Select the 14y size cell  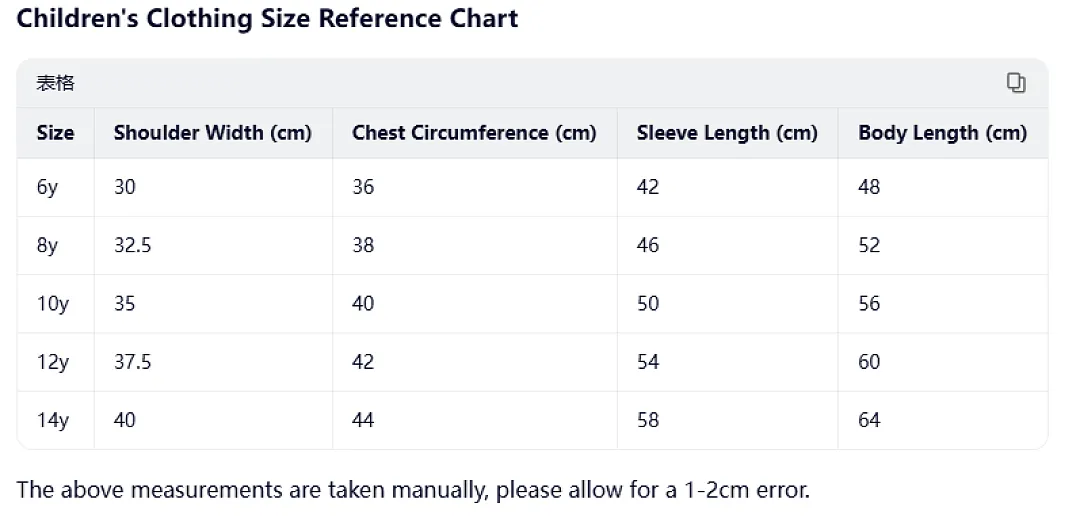coord(53,420)
